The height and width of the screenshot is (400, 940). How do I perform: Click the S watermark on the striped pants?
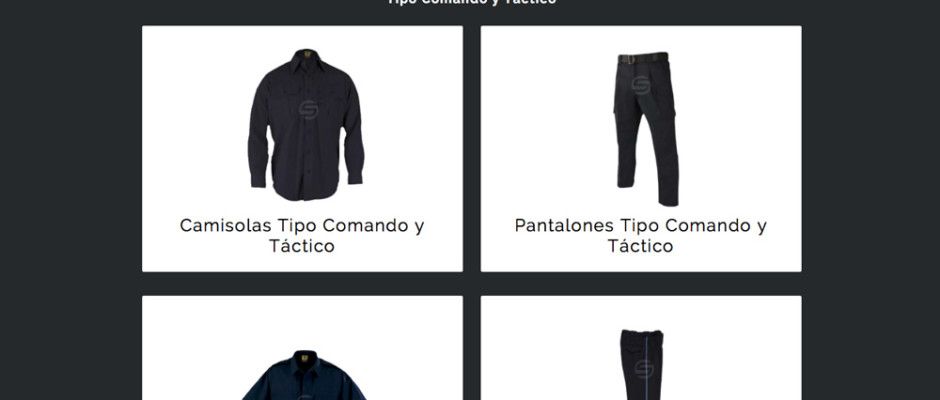[644, 369]
